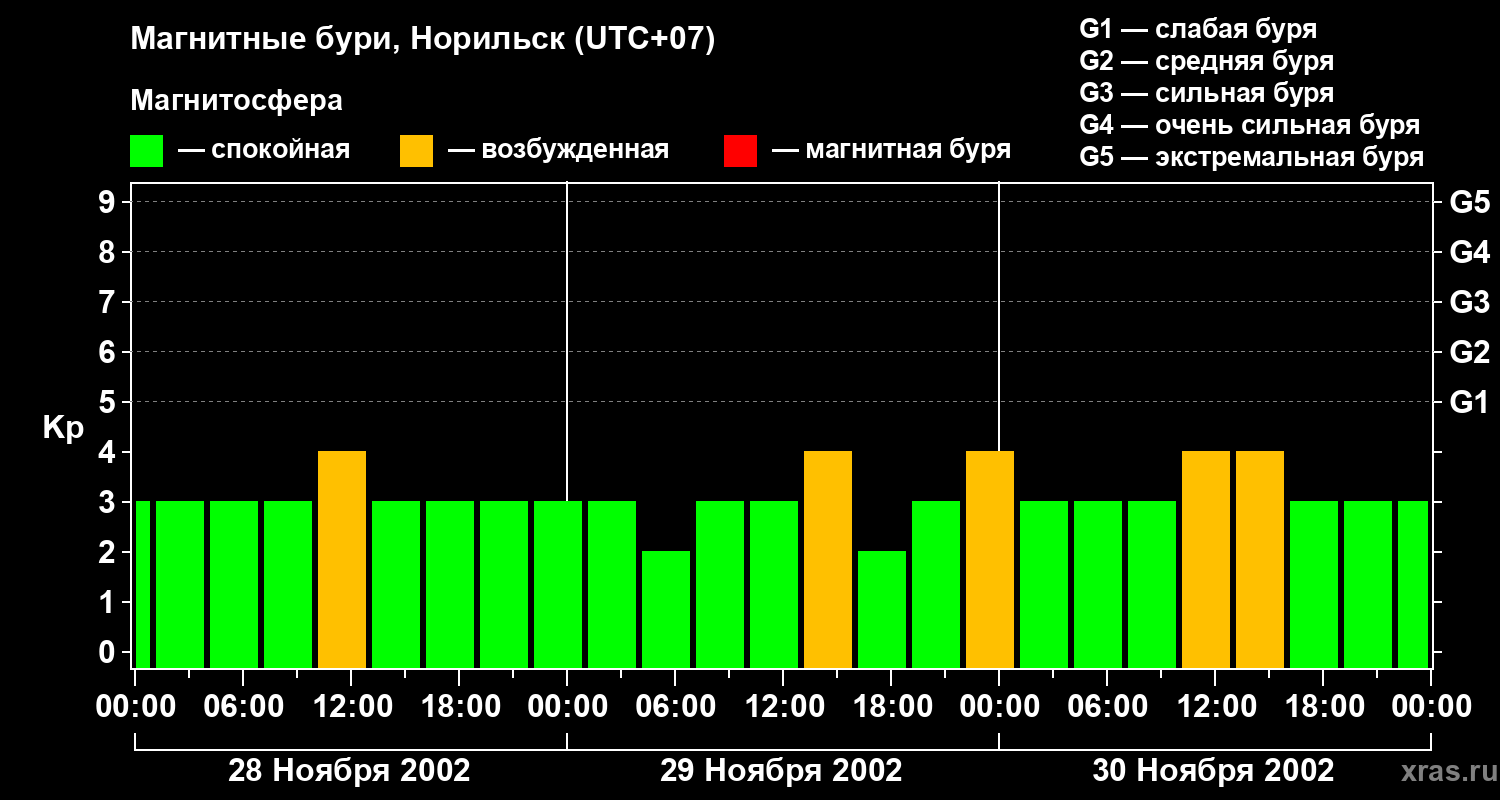Click the '— возбужденная' legend label
The image size is (1500, 800).
point(558,150)
